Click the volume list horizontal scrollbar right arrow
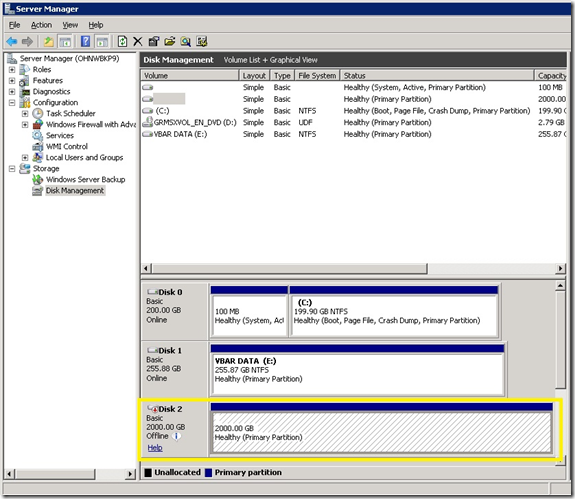 pos(560,268)
